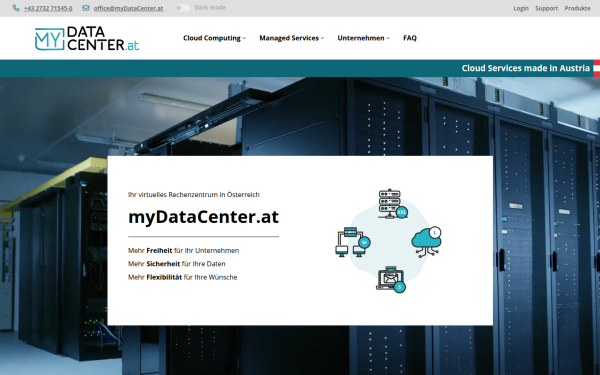This screenshot has height=375, width=600.
Task: Open the Login link
Action: (x=521, y=8)
